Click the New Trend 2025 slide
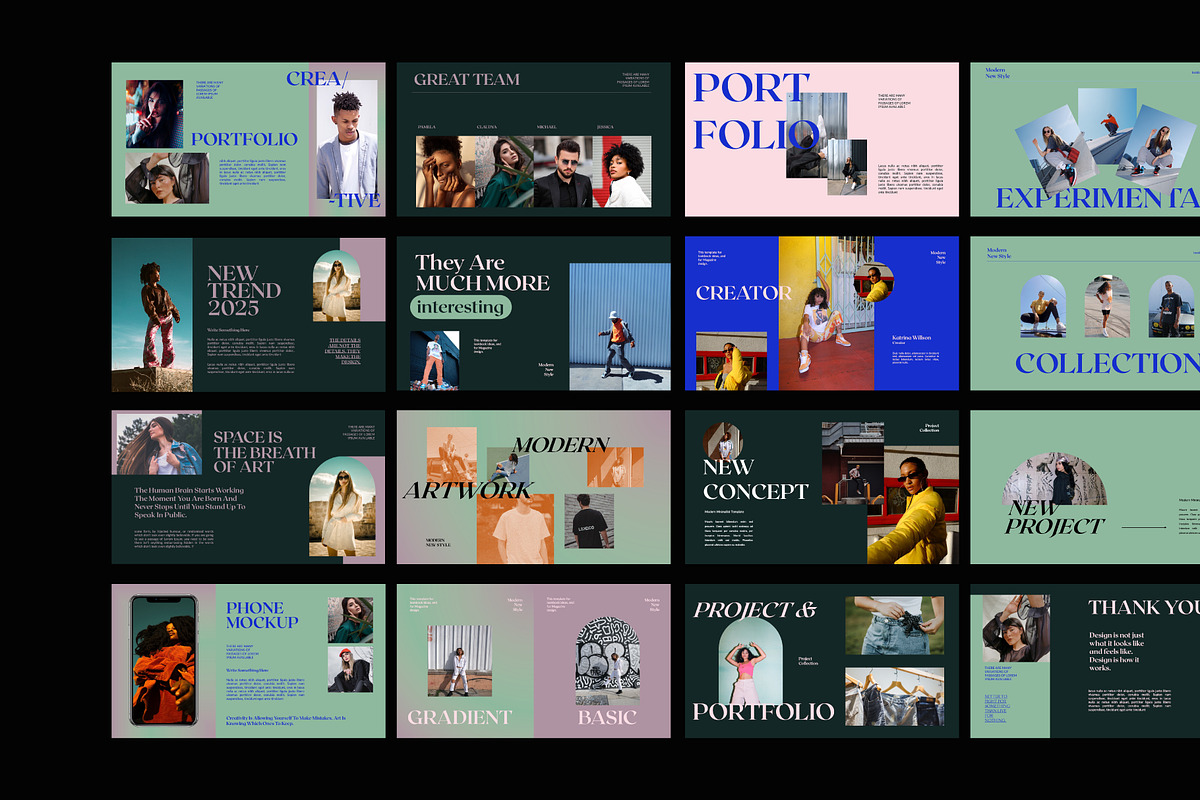 248,314
